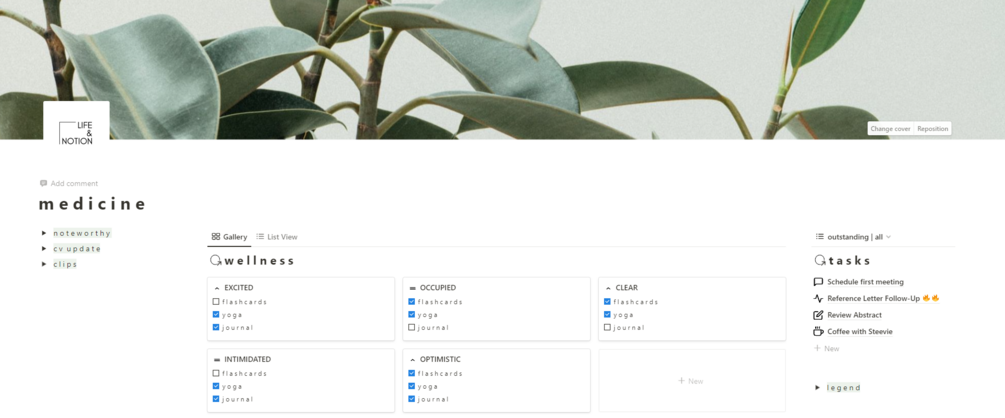Click the pulse icon beside Reference Letter Follow-Up
Screen dimensions: 1005x418
pos(818,298)
